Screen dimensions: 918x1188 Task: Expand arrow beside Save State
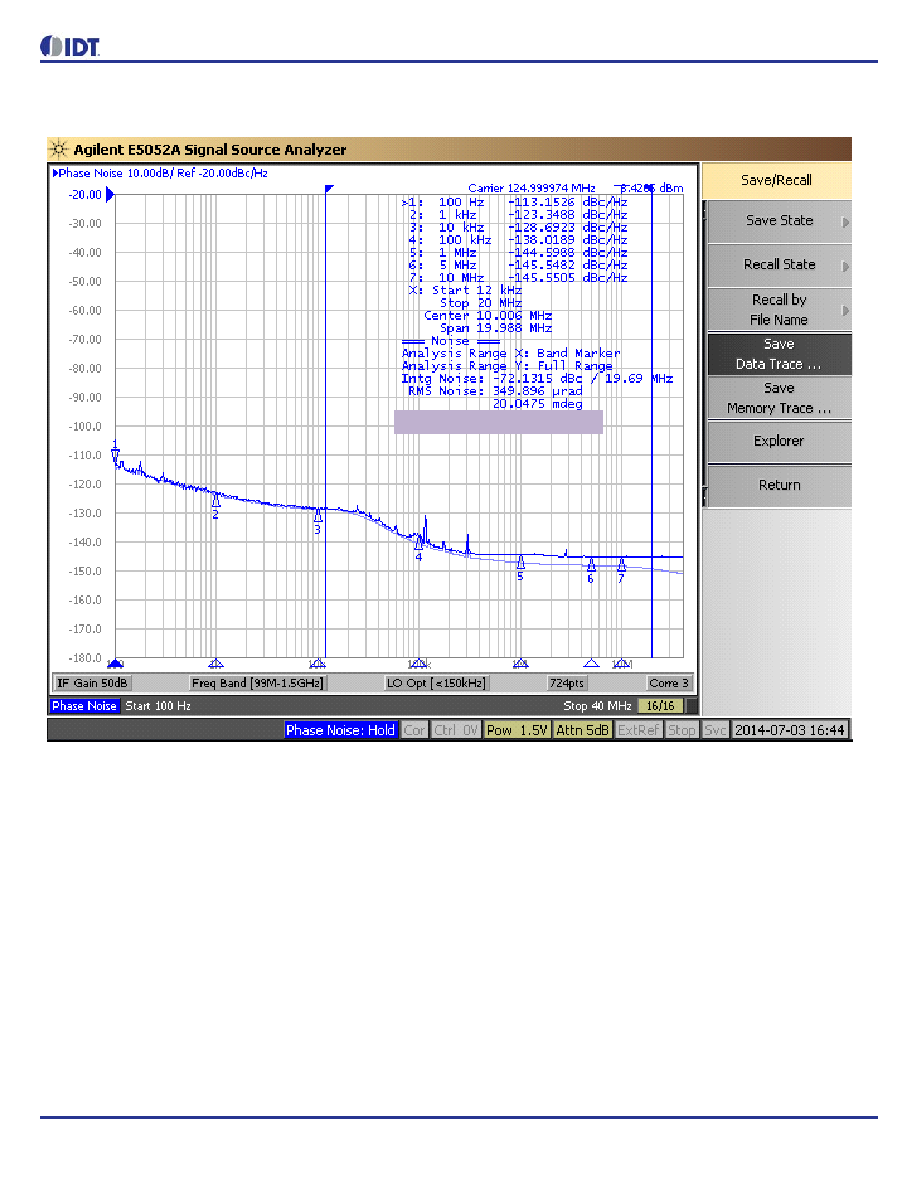[x=845, y=222]
